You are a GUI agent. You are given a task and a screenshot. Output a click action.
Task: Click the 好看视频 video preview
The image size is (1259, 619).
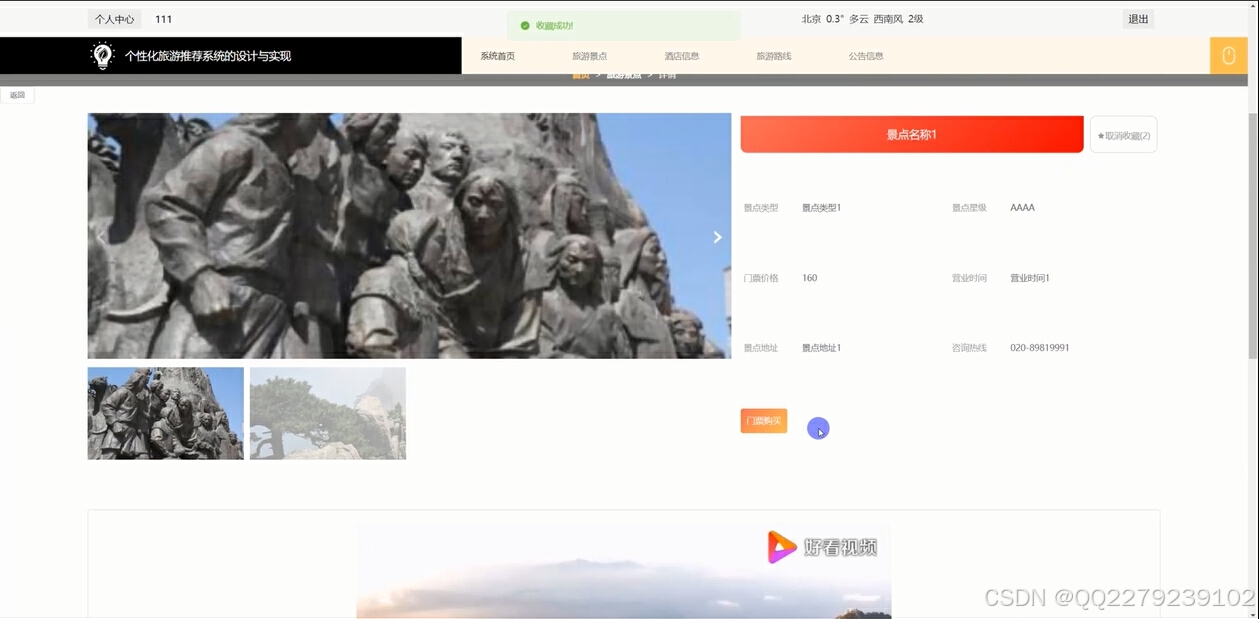click(624, 570)
